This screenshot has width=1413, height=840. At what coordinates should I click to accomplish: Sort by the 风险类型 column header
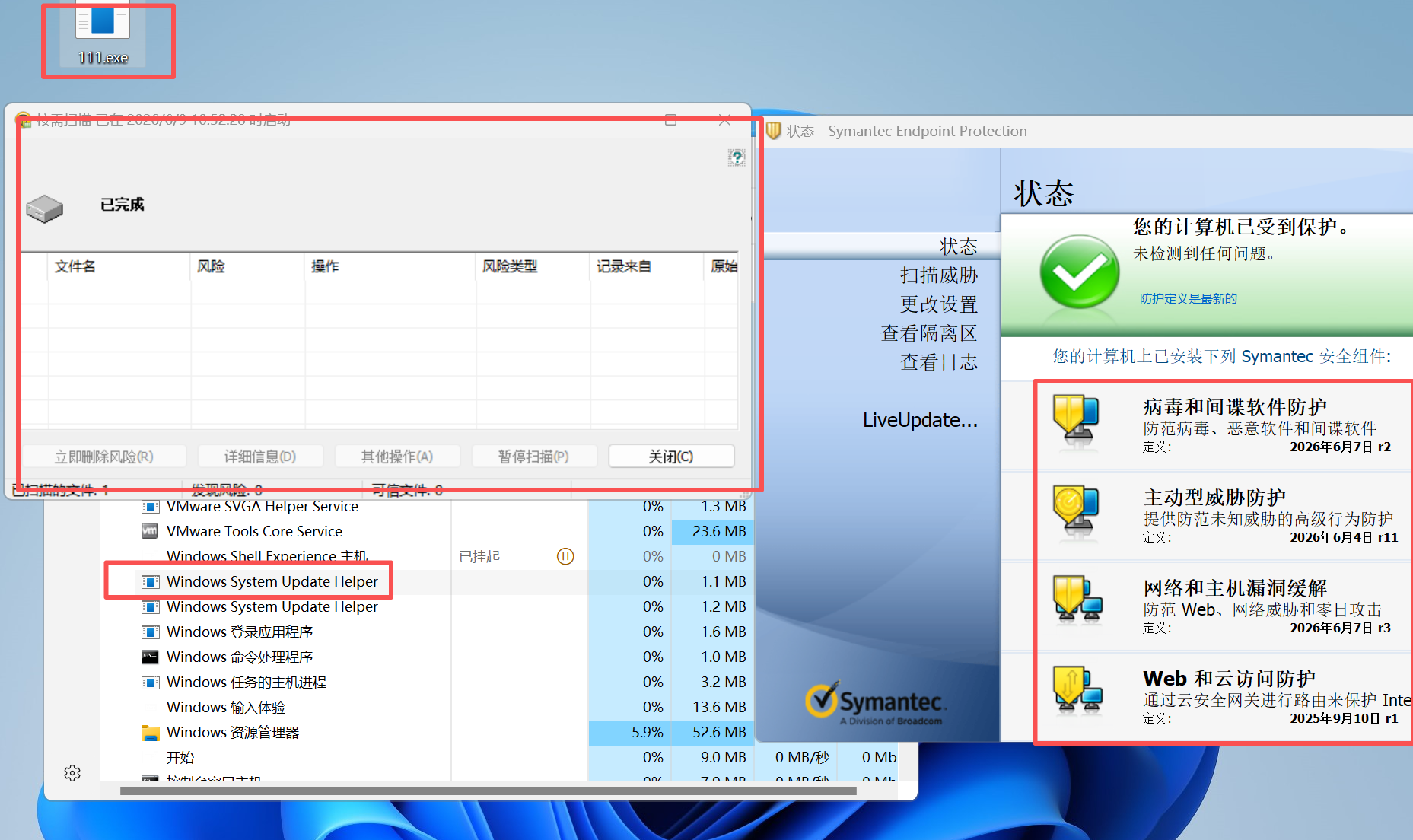533,266
